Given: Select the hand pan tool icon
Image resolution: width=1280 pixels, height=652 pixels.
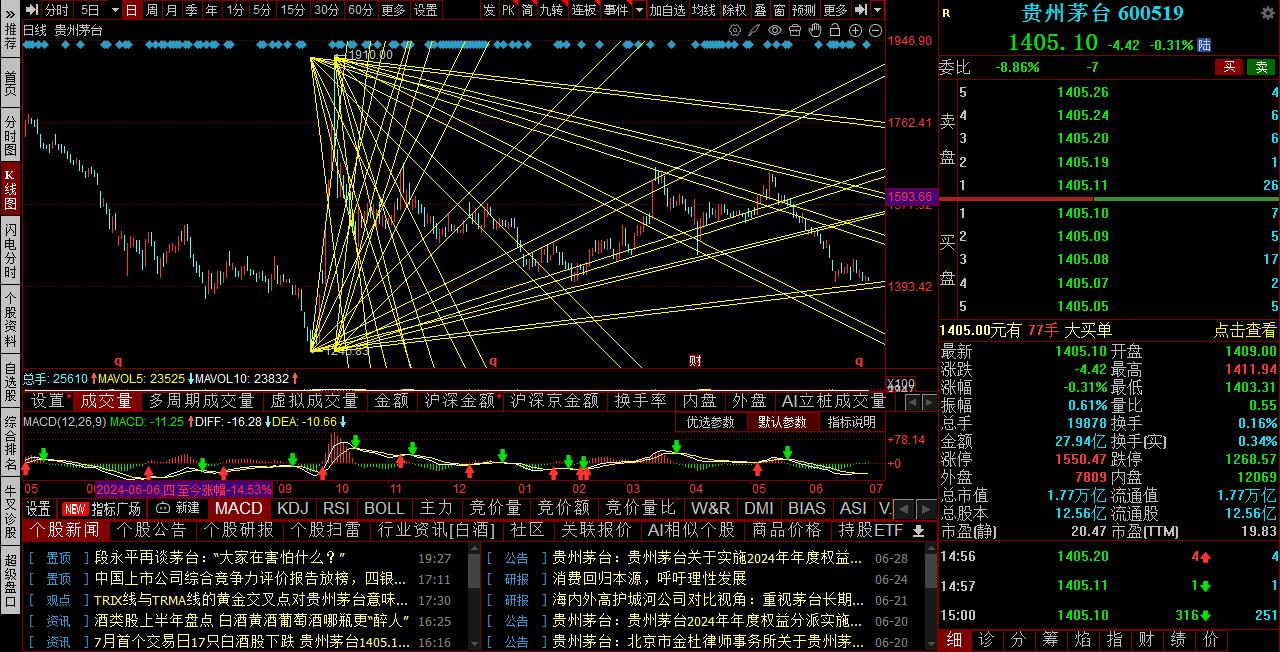Looking at the screenshot, I should (x=815, y=30).
